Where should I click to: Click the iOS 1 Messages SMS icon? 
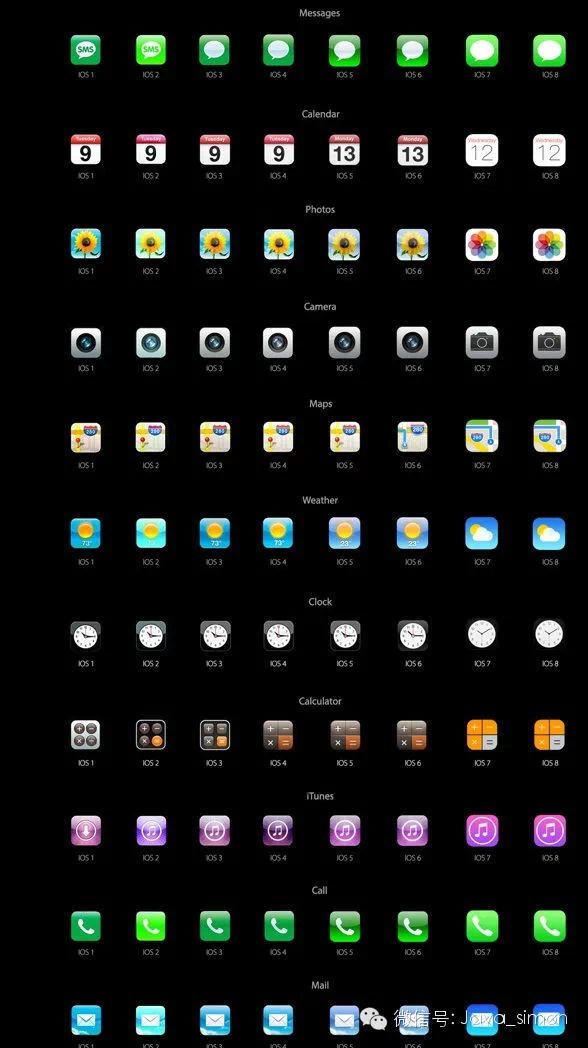click(86, 50)
